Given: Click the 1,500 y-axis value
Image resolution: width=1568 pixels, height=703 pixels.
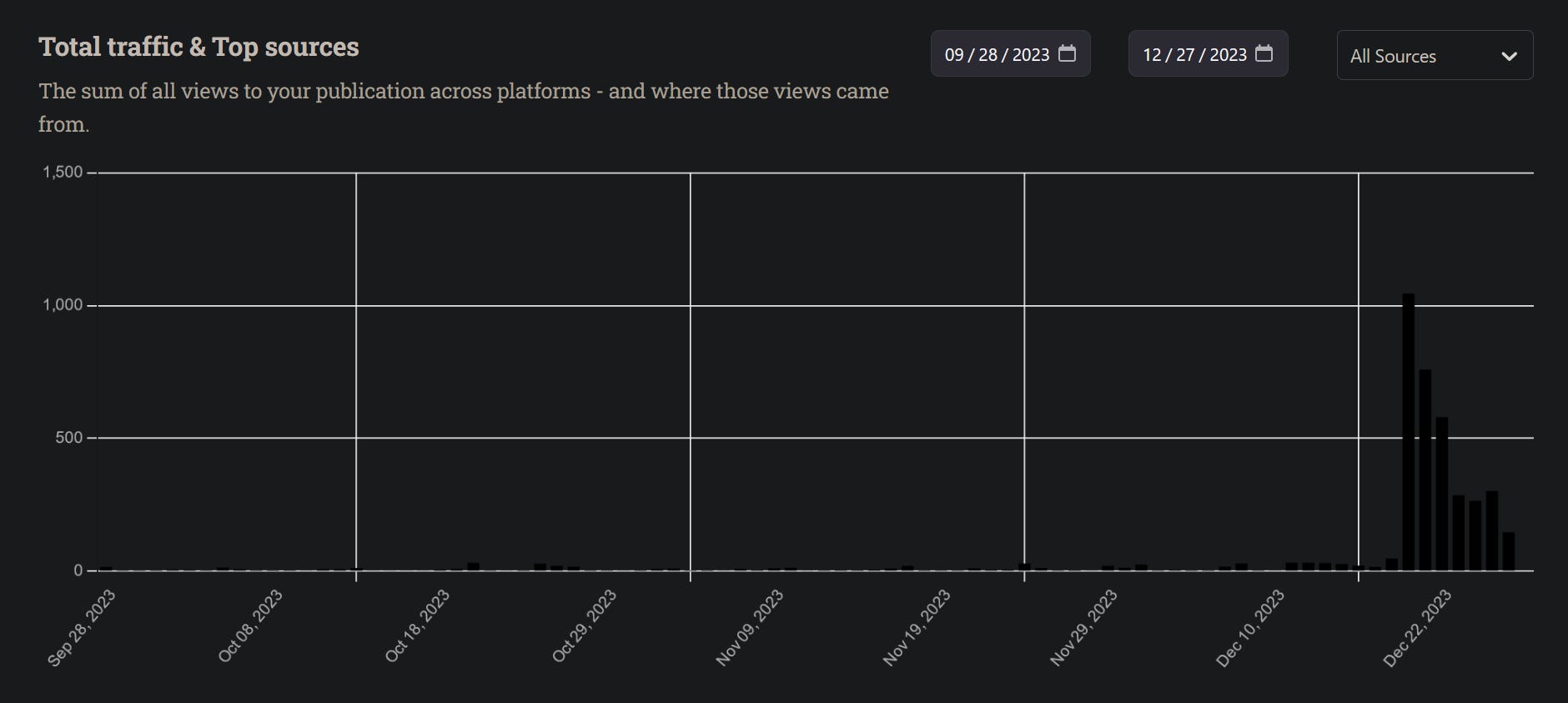Looking at the screenshot, I should [63, 173].
